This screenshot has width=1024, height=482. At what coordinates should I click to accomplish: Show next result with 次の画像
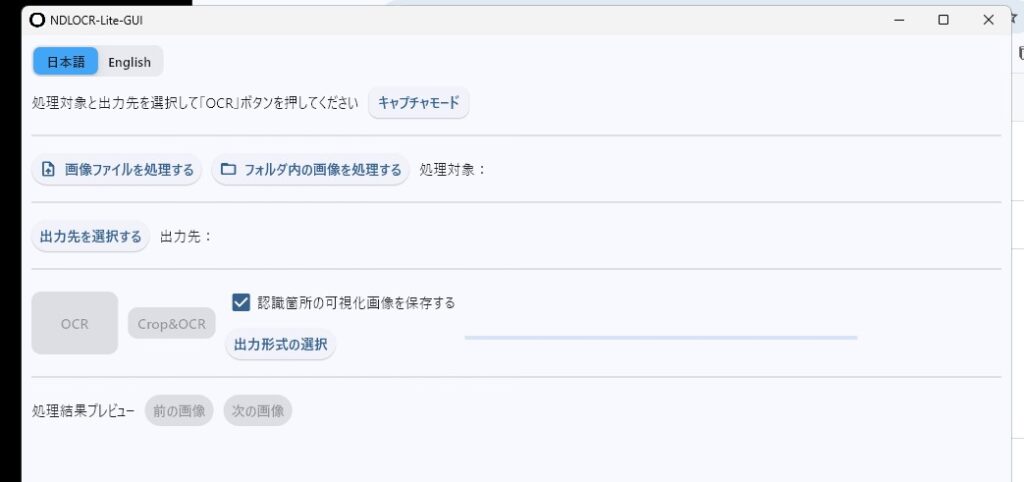point(258,411)
